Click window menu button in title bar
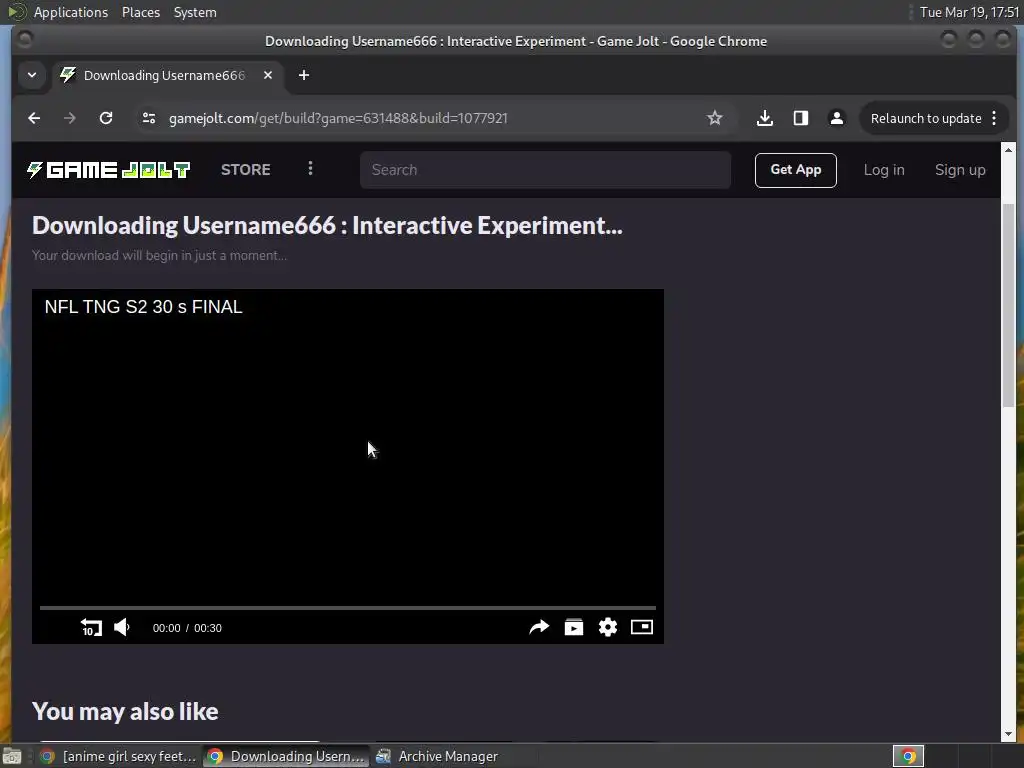The width and height of the screenshot is (1024, 768). click(x=25, y=40)
